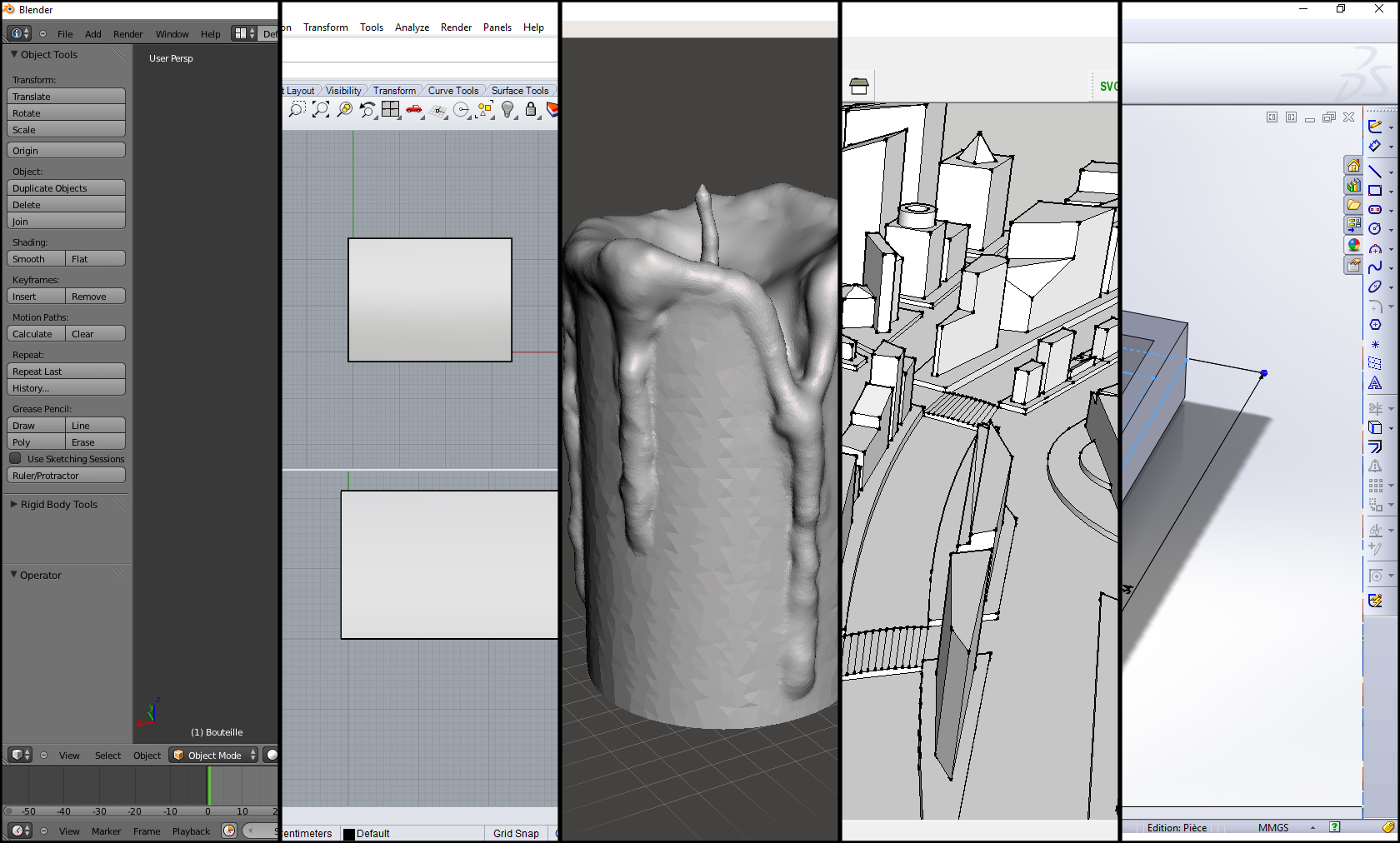Open the Appearances color ball tab in SolidWorks
1400x843 pixels.
click(1353, 245)
